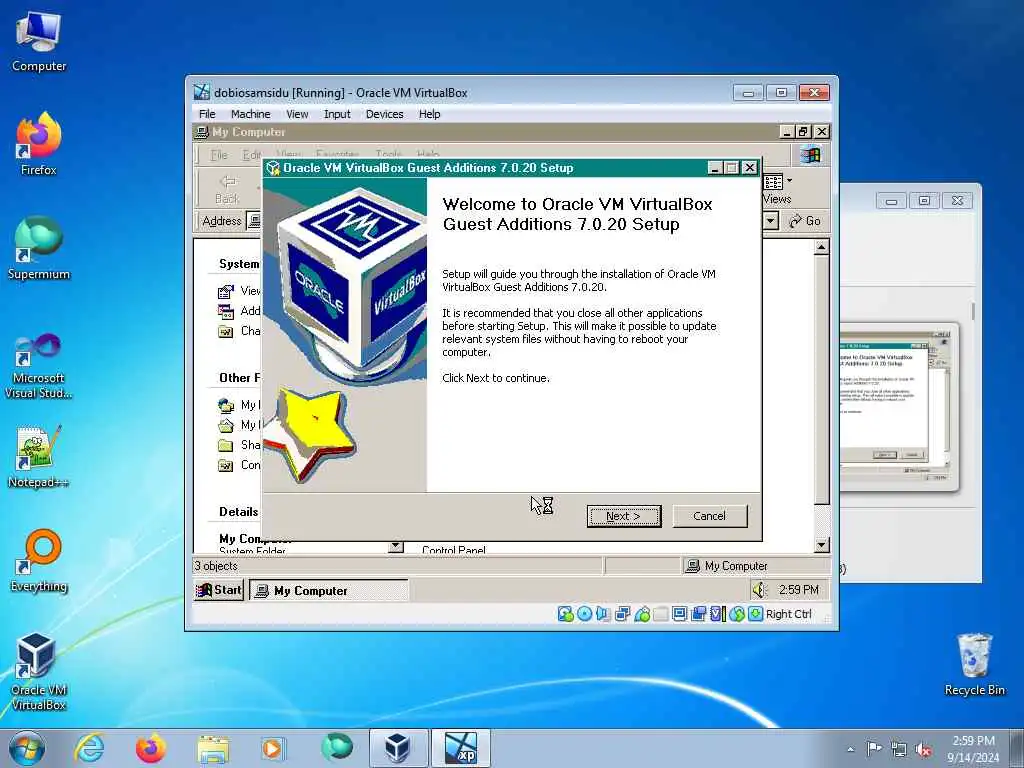1024x768 pixels.
Task: Click Cancel in Guest Additions Setup
Action: pyautogui.click(x=709, y=516)
